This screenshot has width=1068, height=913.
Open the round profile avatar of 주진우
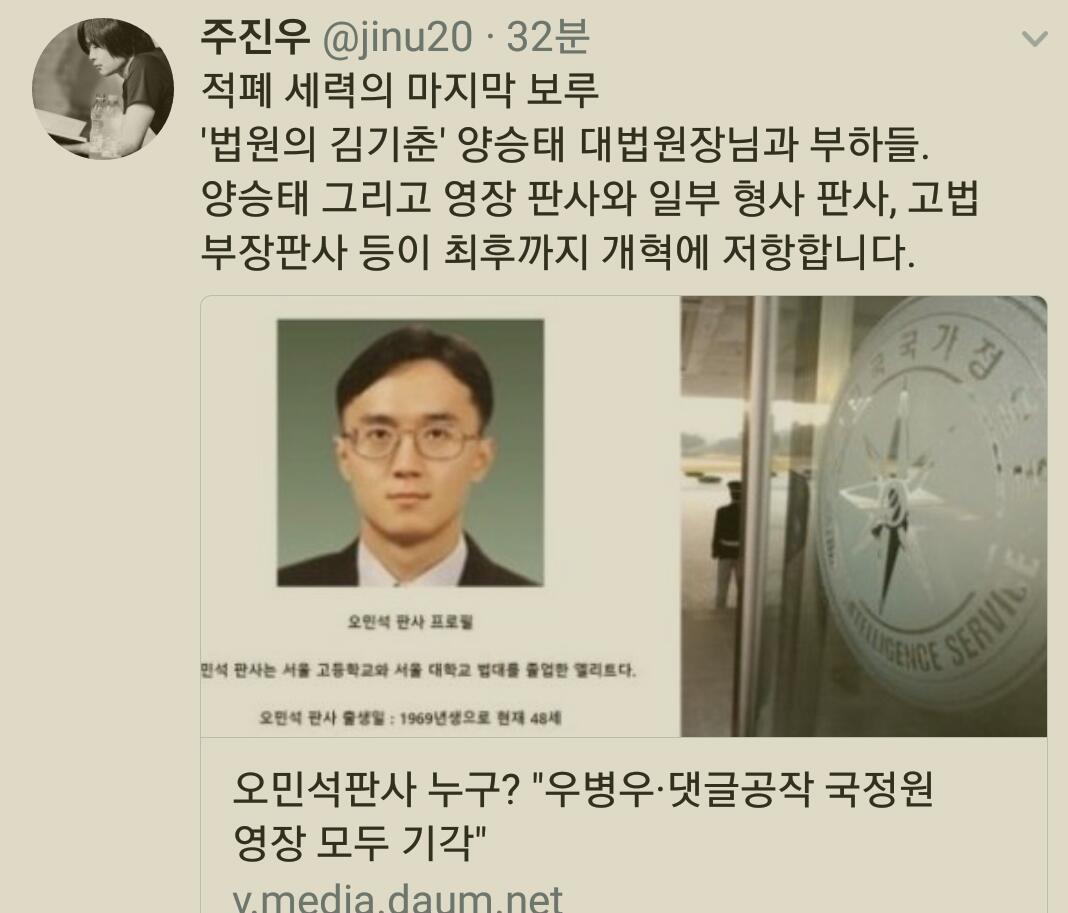tap(103, 89)
